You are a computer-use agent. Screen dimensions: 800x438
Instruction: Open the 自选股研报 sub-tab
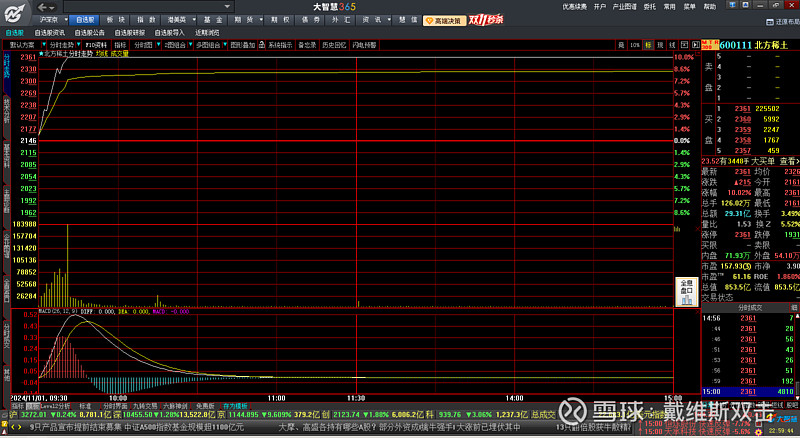[130, 33]
